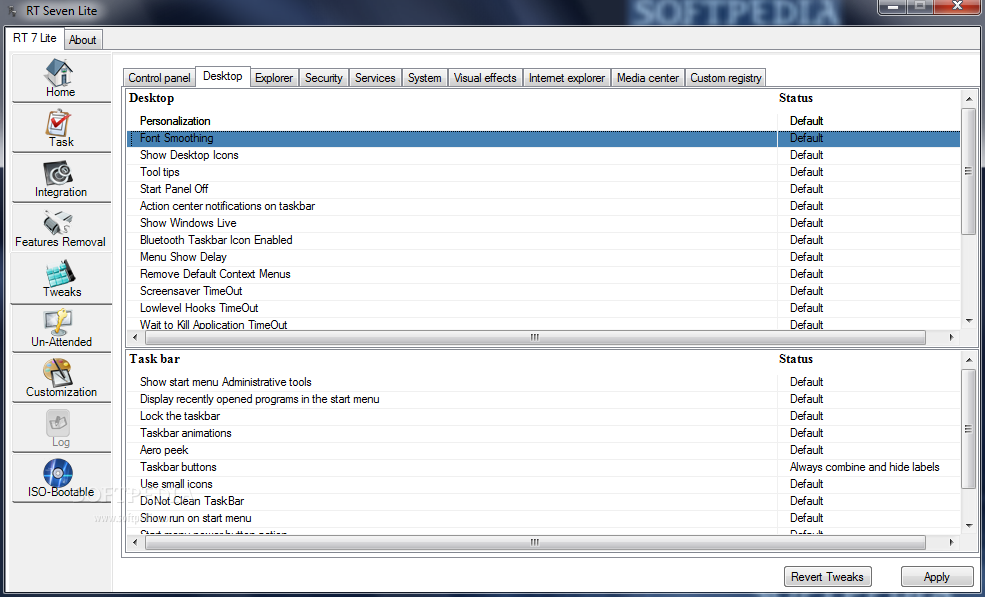Click Task bar list horizontal scrollbar right arrow
This screenshot has height=597, width=985.
click(952, 542)
